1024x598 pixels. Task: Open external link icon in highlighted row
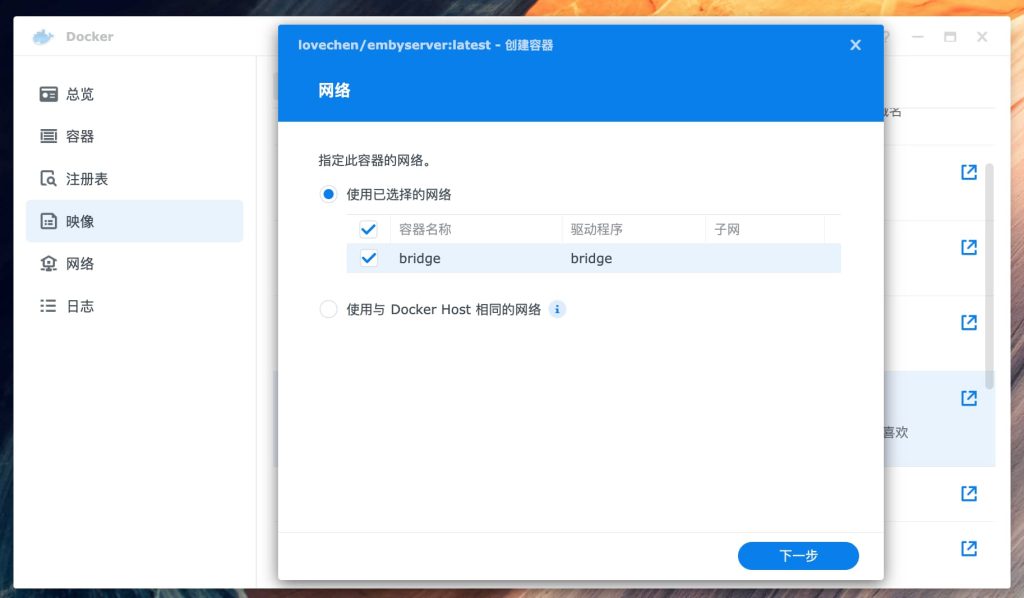[968, 398]
